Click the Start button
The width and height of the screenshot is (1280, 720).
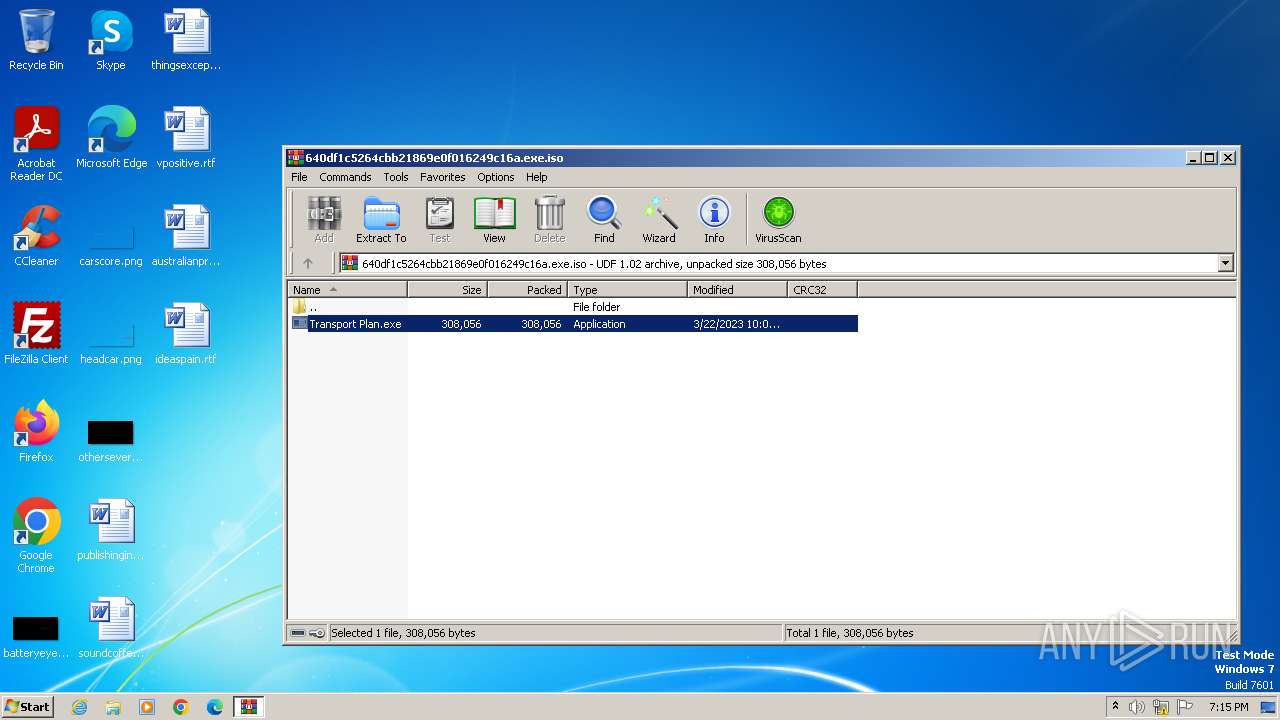tap(27, 707)
